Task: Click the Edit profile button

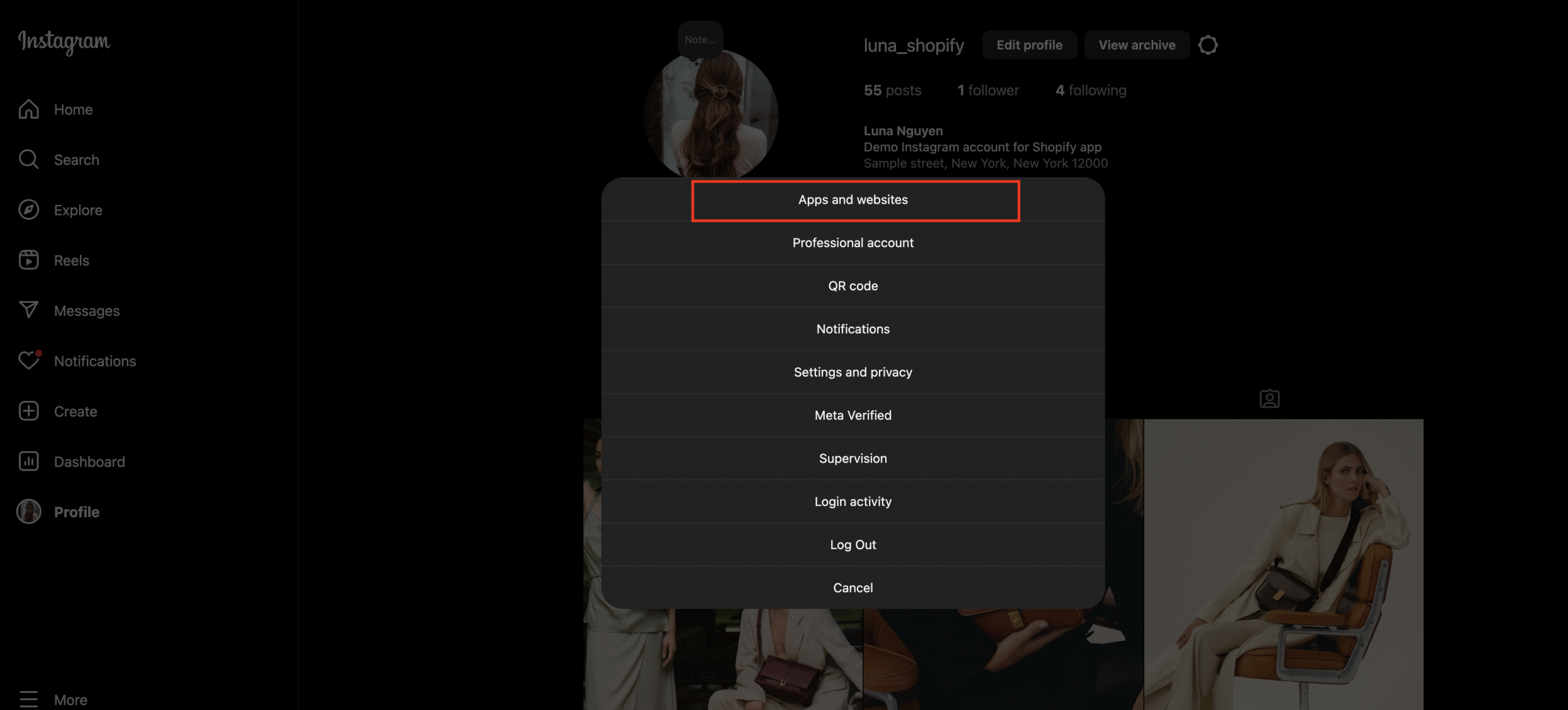Action: click(x=1029, y=45)
